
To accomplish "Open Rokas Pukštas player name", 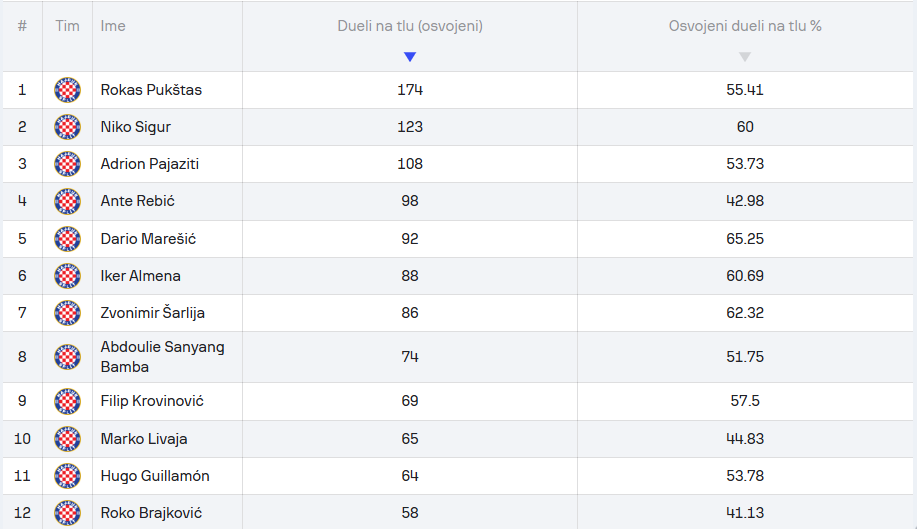I will pos(151,90).
